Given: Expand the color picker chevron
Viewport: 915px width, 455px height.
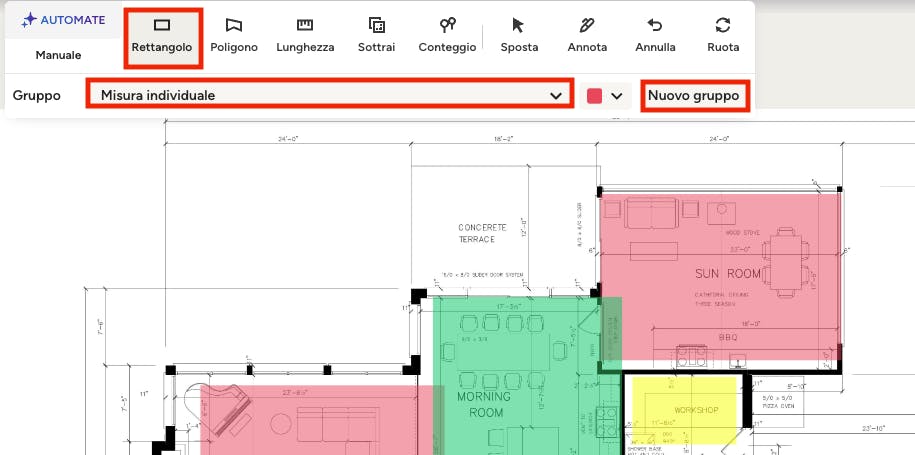Looking at the screenshot, I should pyautogui.click(x=617, y=96).
